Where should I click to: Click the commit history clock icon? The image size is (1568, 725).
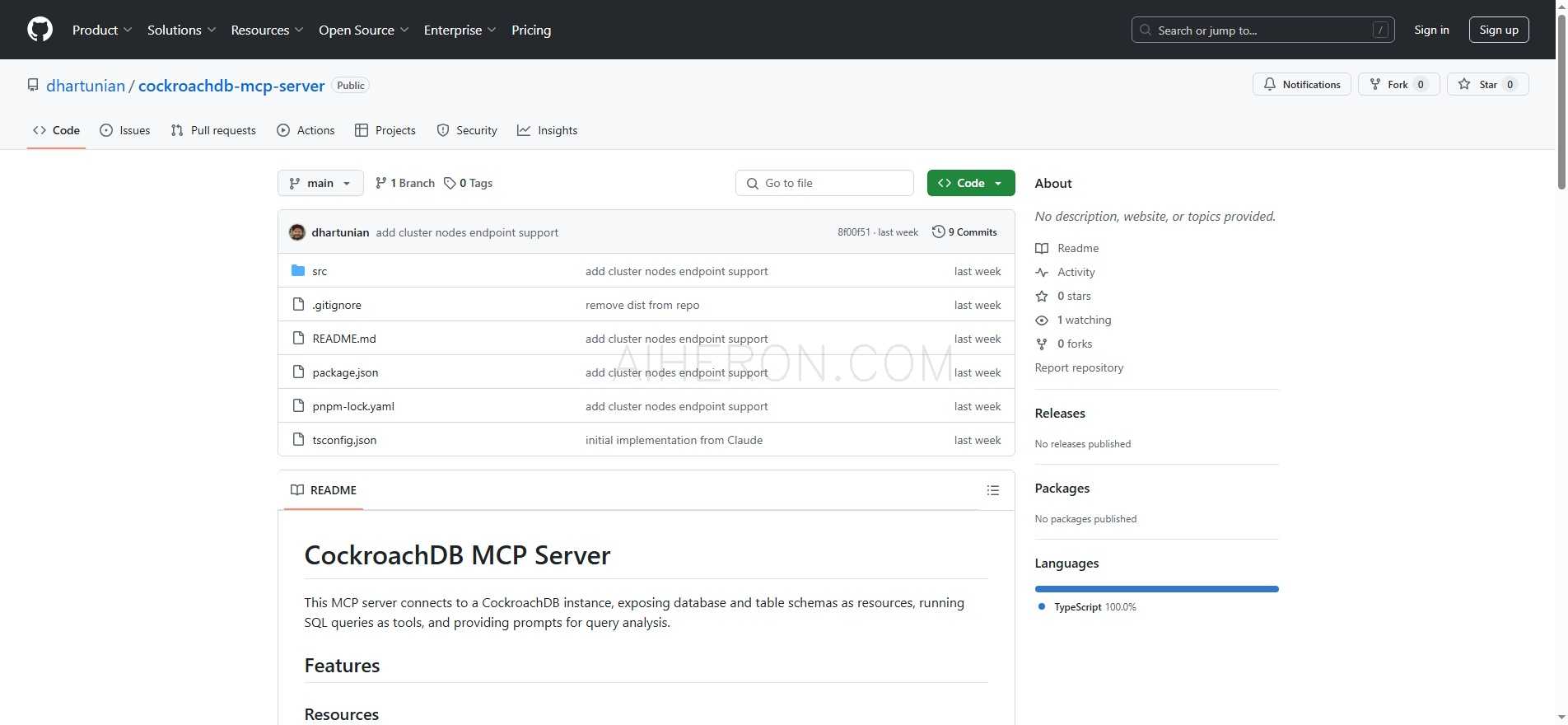pos(938,232)
